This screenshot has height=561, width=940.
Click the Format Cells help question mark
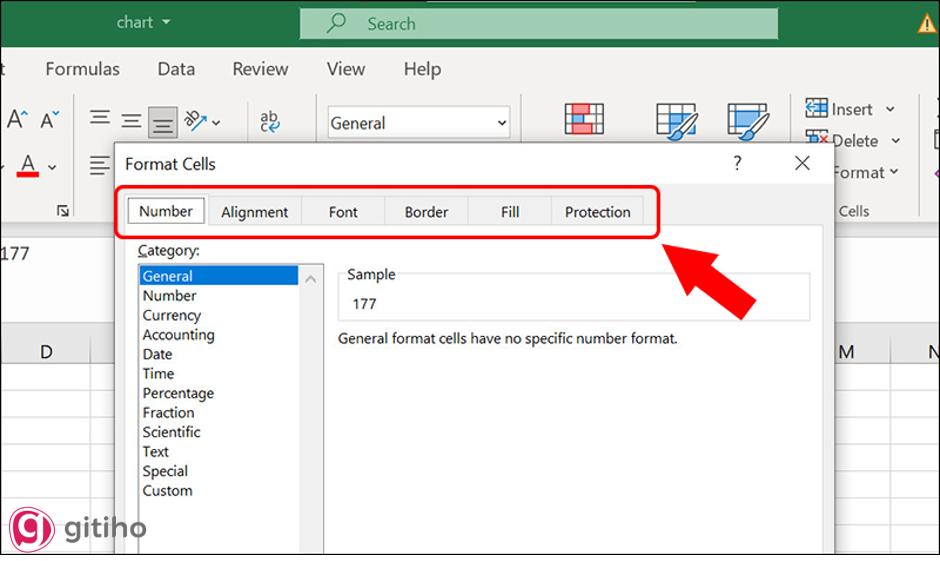click(737, 163)
